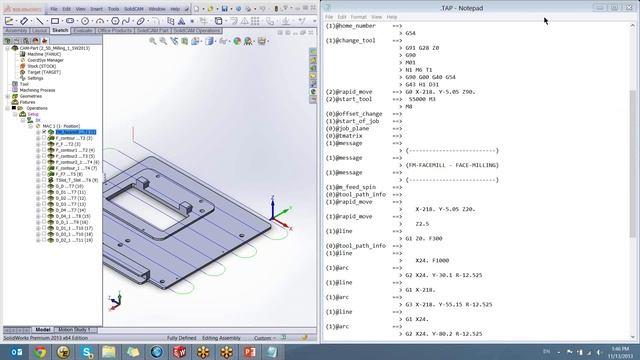
Task: Open the Tools menu in SolidWorks
Action: pos(113,9)
